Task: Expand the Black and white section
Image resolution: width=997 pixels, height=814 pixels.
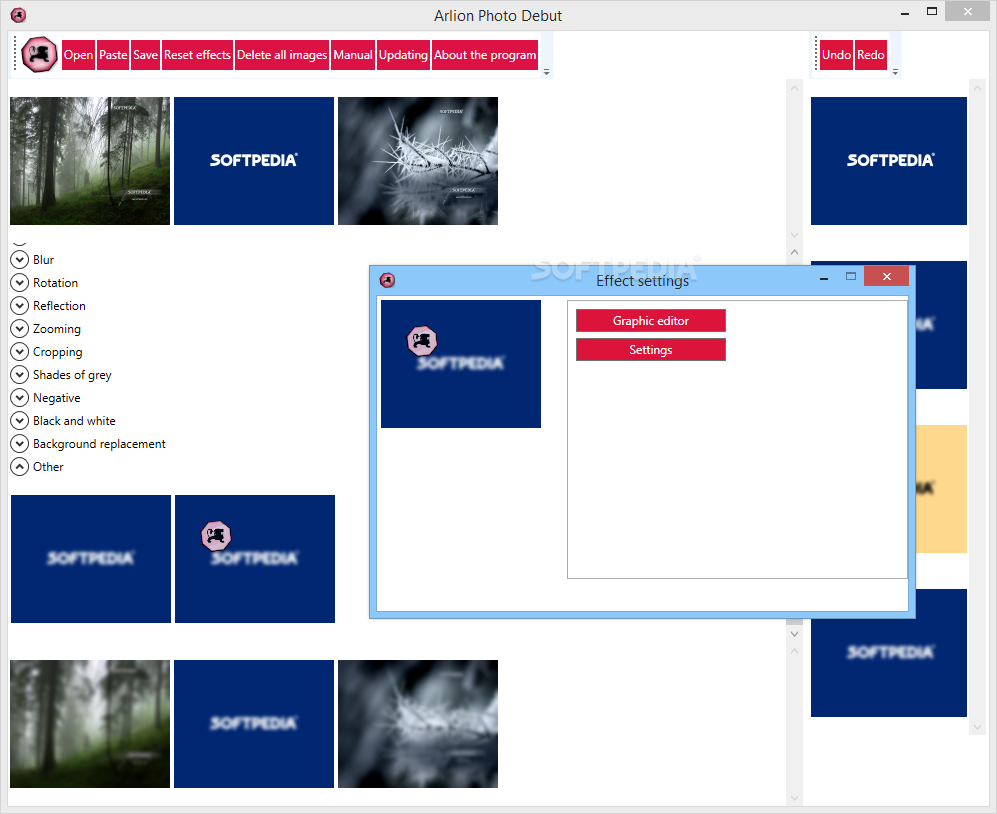Action: [x=20, y=420]
